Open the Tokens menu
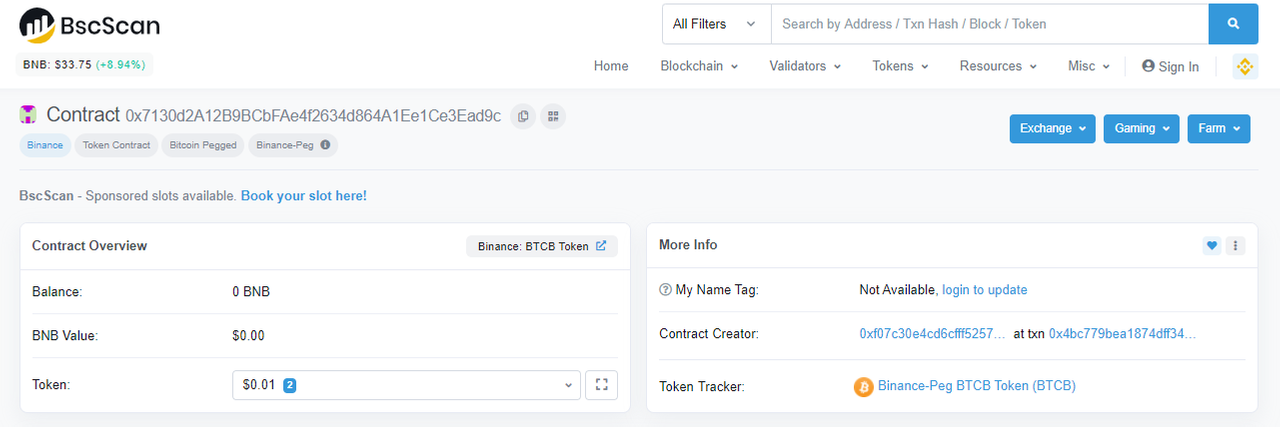1280x427 pixels. coord(900,66)
